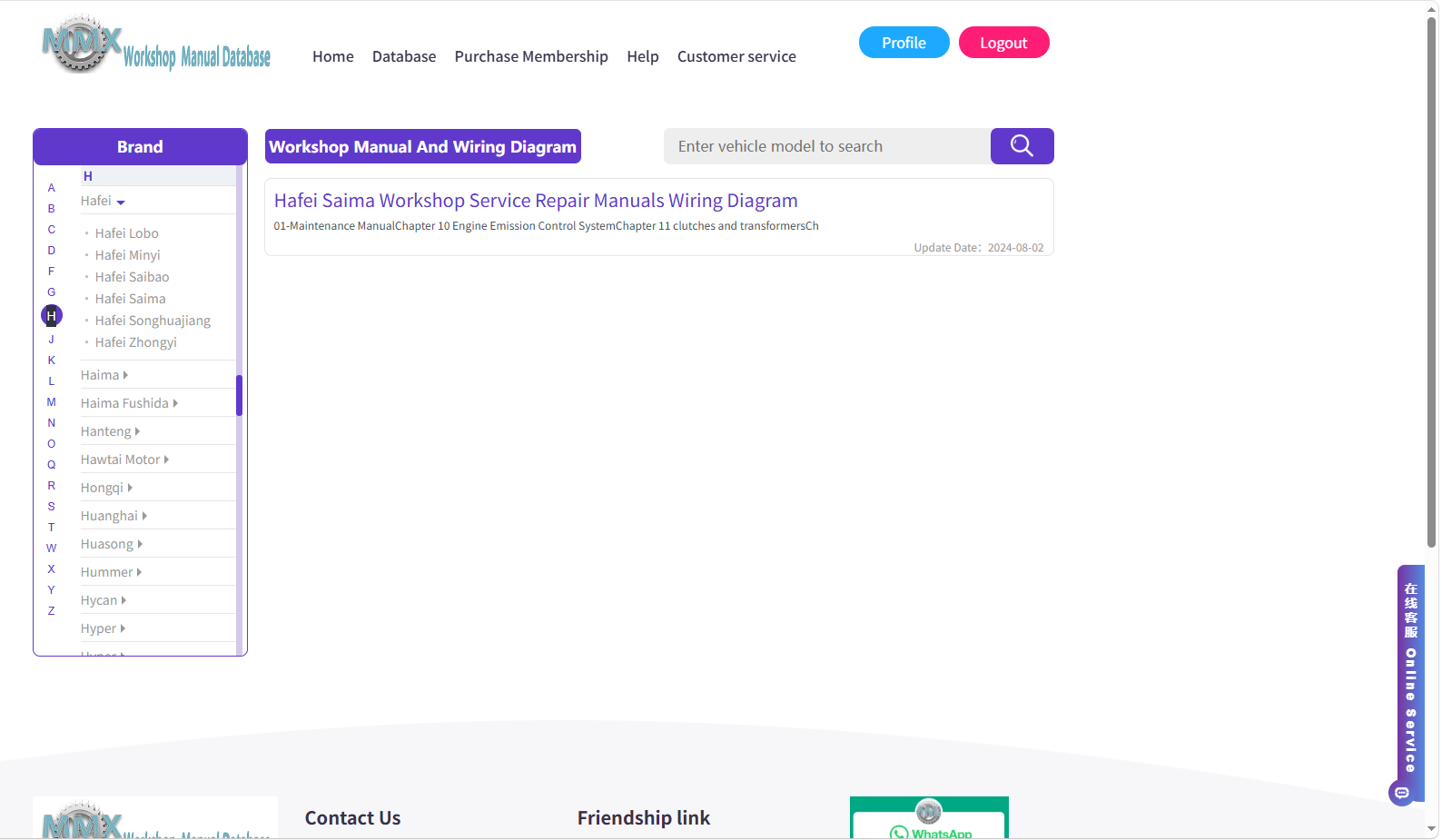1442x840 pixels.
Task: Select Hafei Songhuajiang model
Action: (153, 321)
